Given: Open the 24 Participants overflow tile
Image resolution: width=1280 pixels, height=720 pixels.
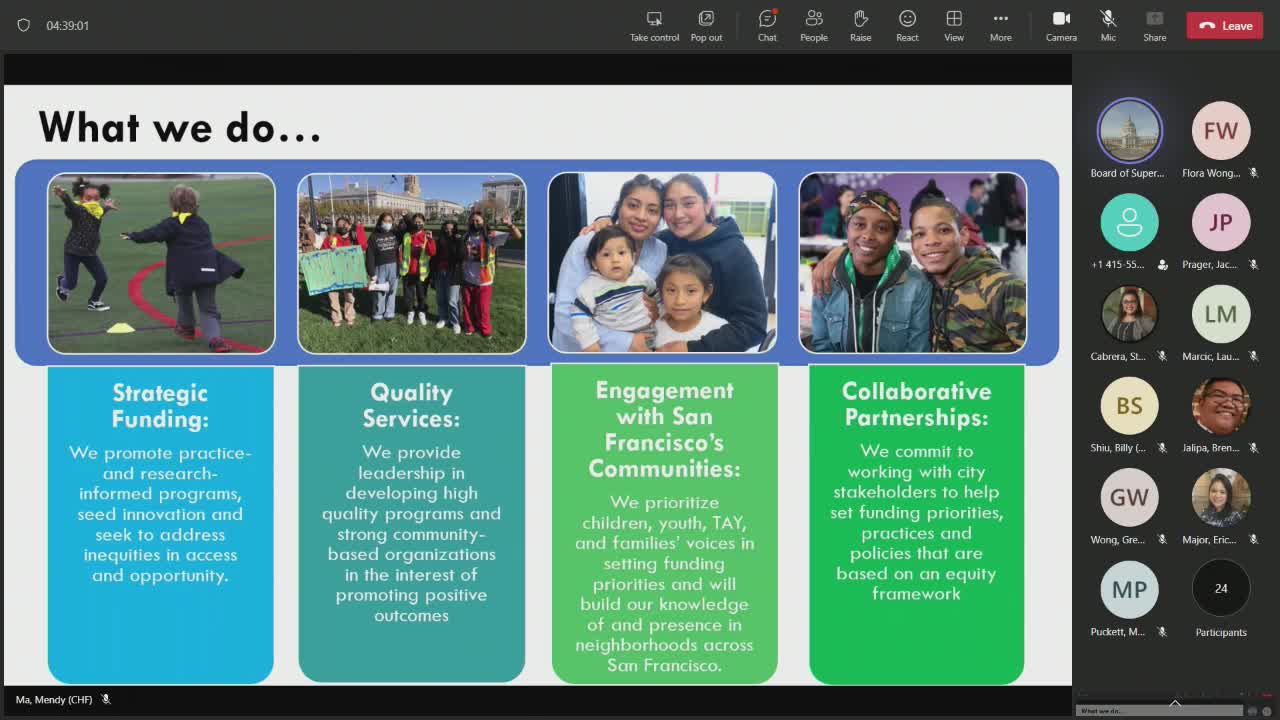Looking at the screenshot, I should click(x=1221, y=590).
